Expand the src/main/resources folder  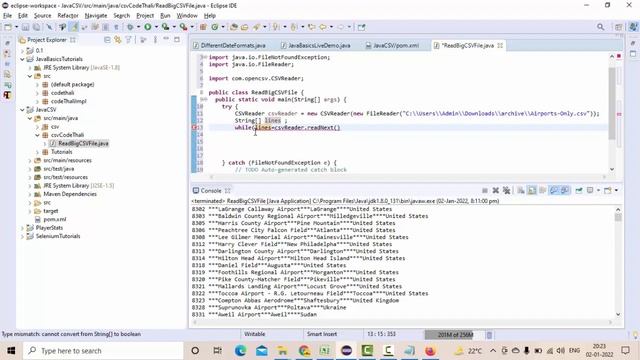coord(30,160)
